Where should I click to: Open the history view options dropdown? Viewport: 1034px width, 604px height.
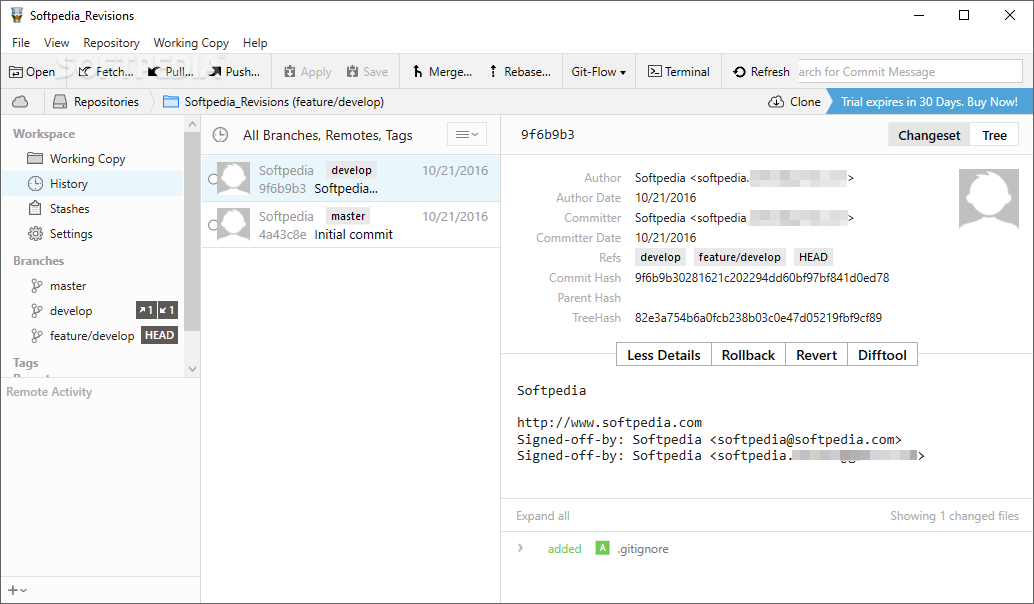(467, 135)
